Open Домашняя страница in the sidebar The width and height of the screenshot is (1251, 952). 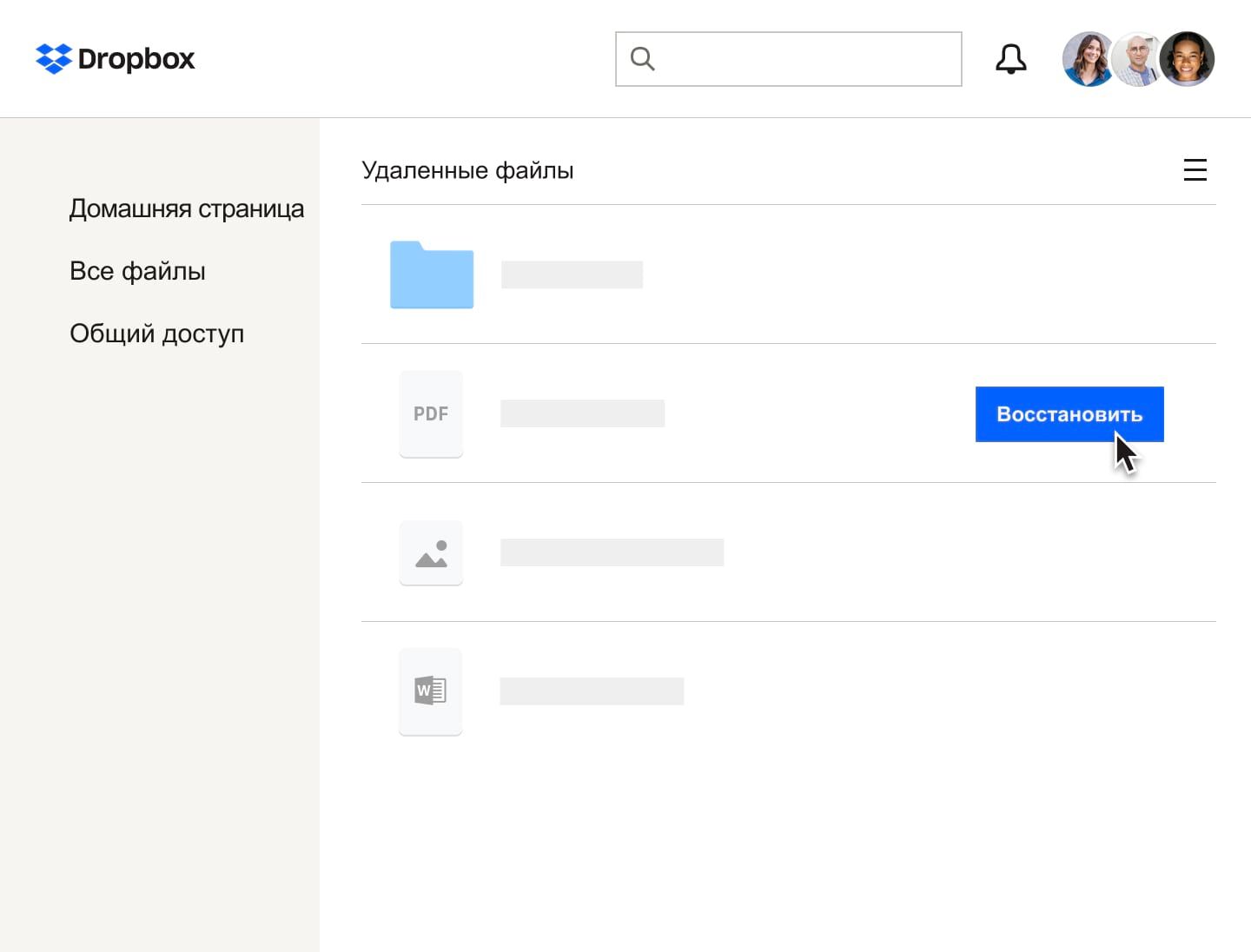coord(187,208)
